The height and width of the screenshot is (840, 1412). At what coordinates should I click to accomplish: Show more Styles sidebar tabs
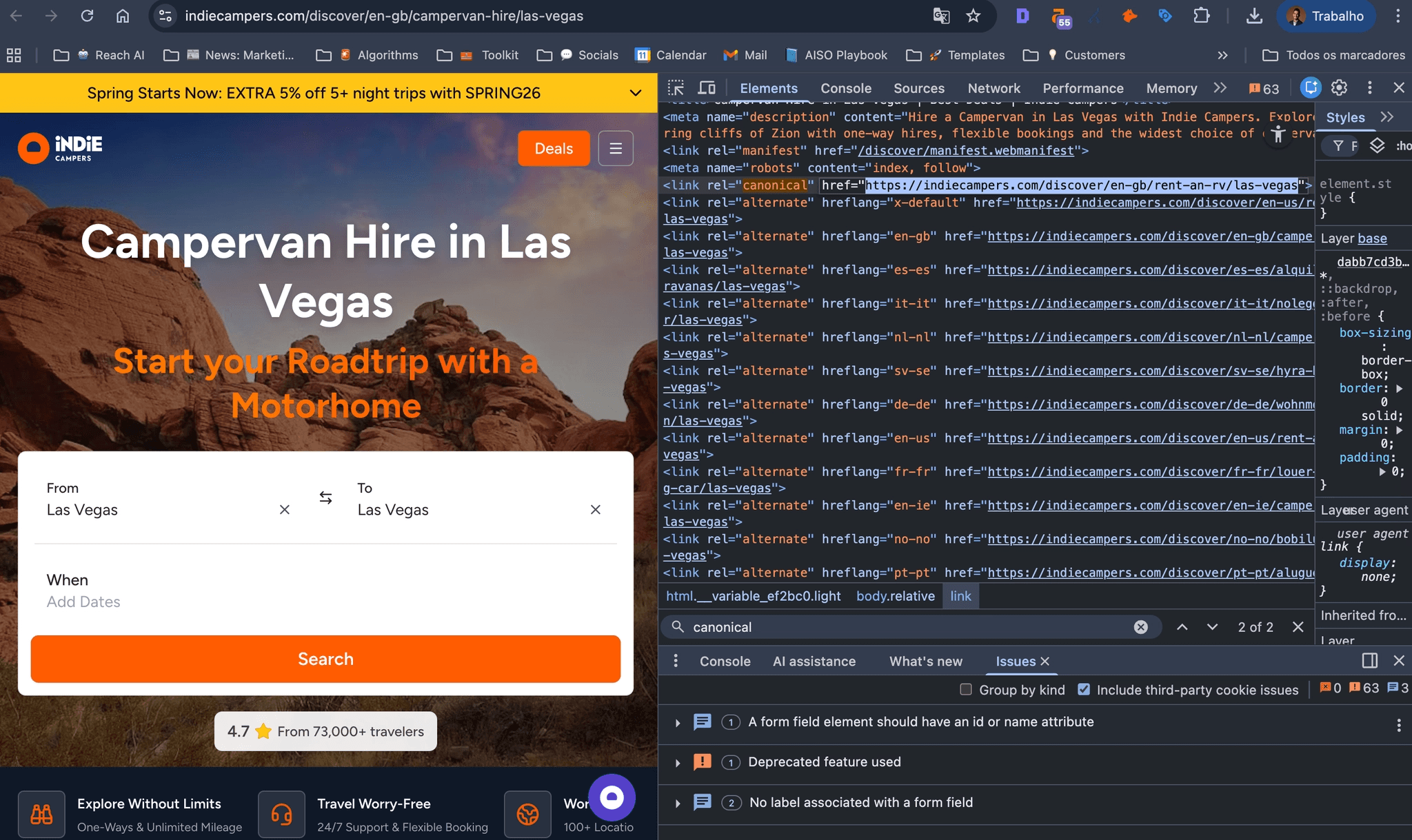click(x=1387, y=117)
